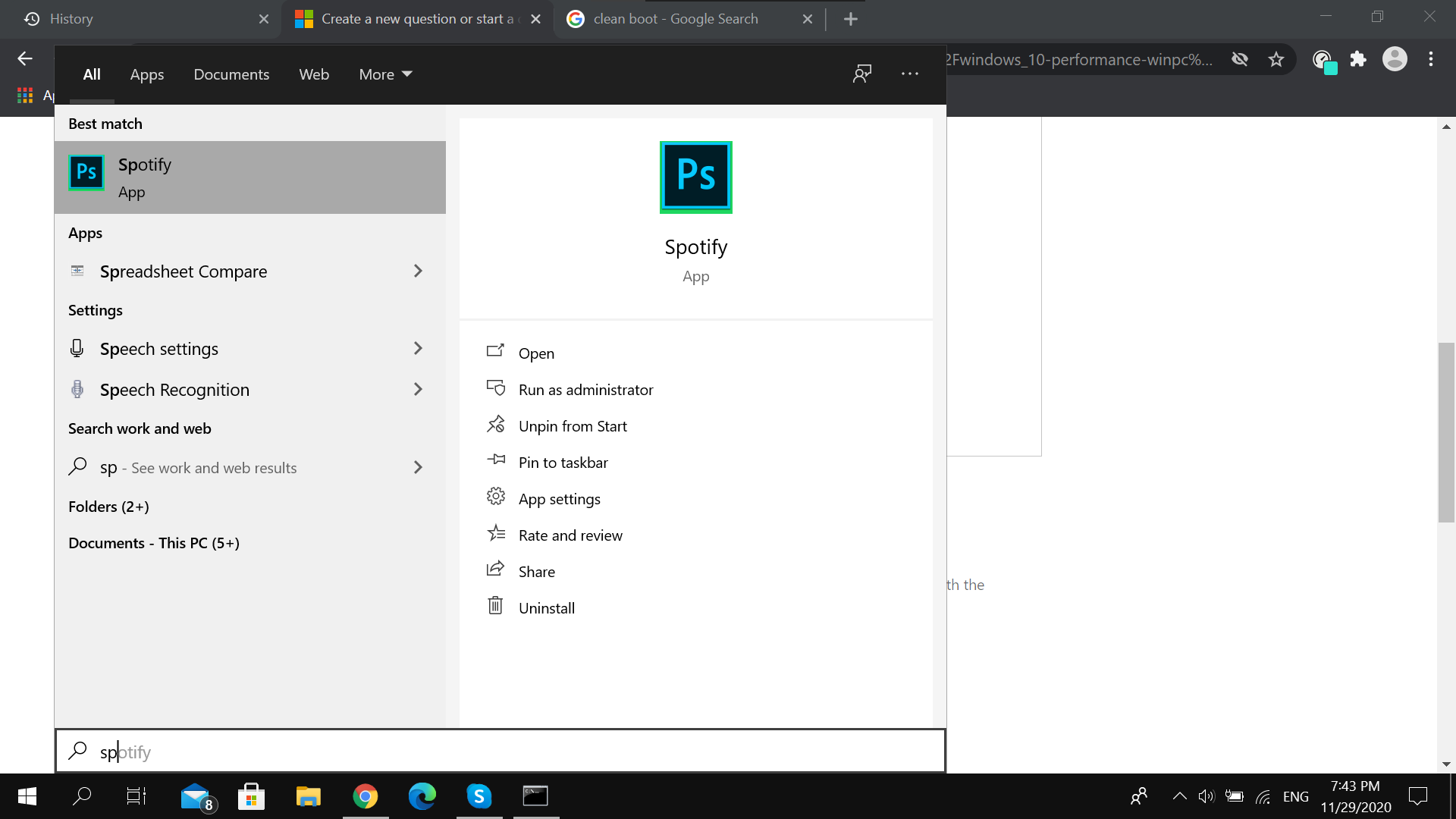1456x819 pixels.
Task: Show hidden system tray icons
Action: pos(1179,796)
